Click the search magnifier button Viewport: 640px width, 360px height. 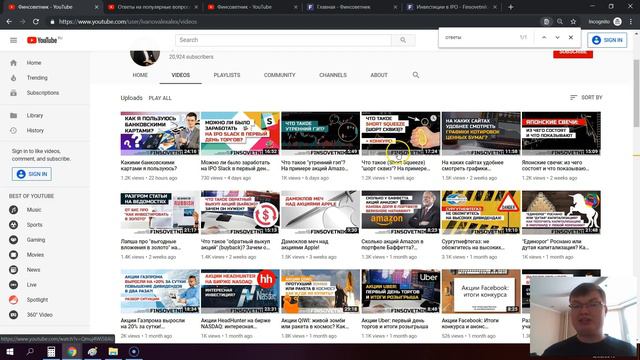(x=403, y=40)
